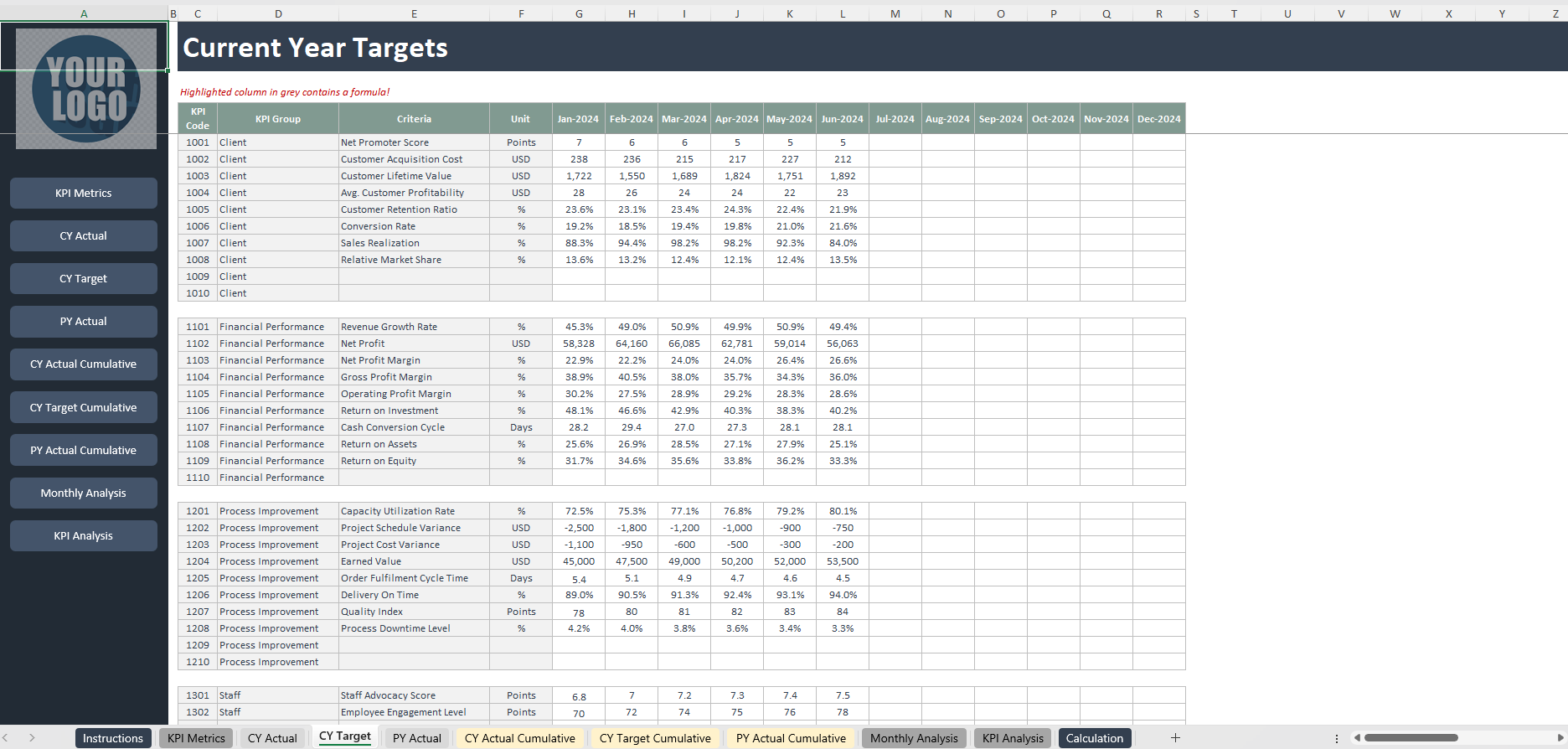Image resolution: width=1568 pixels, height=749 pixels.
Task: Select column G header
Action: [x=579, y=13]
